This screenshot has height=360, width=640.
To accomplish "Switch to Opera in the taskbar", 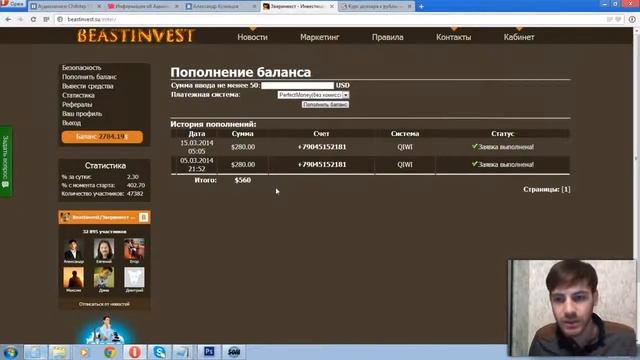I will tap(135, 352).
